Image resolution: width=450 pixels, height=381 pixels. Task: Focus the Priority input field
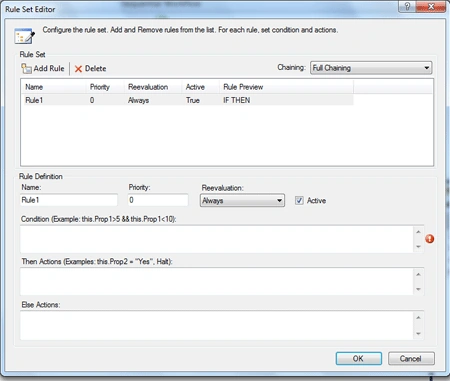[158, 200]
